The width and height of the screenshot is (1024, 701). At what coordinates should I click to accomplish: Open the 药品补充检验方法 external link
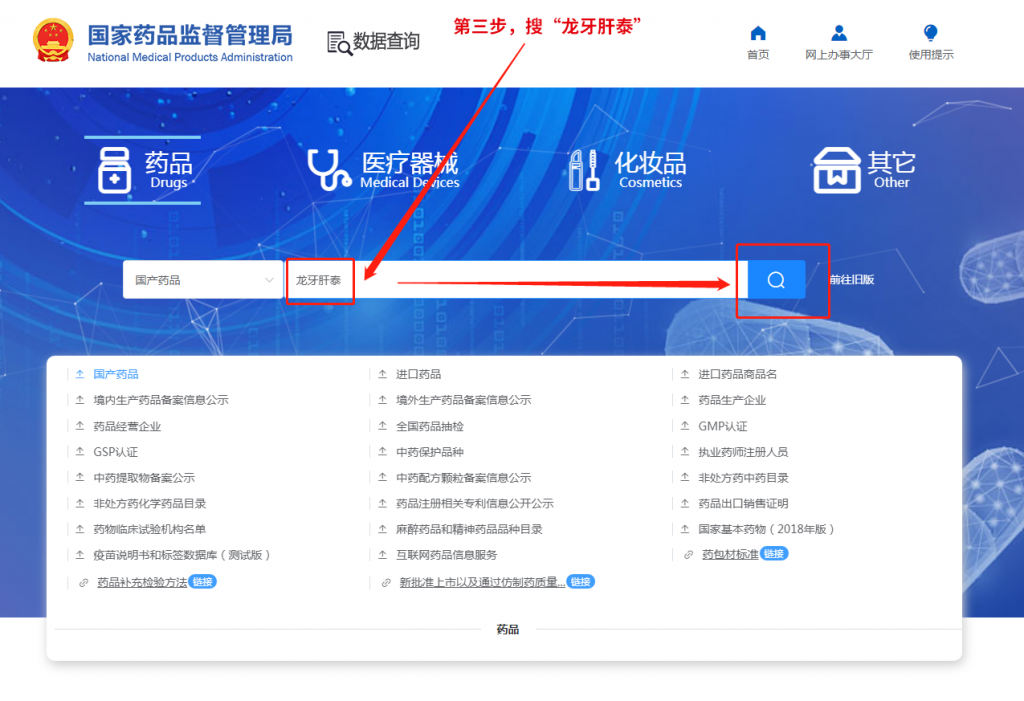tap(142, 582)
